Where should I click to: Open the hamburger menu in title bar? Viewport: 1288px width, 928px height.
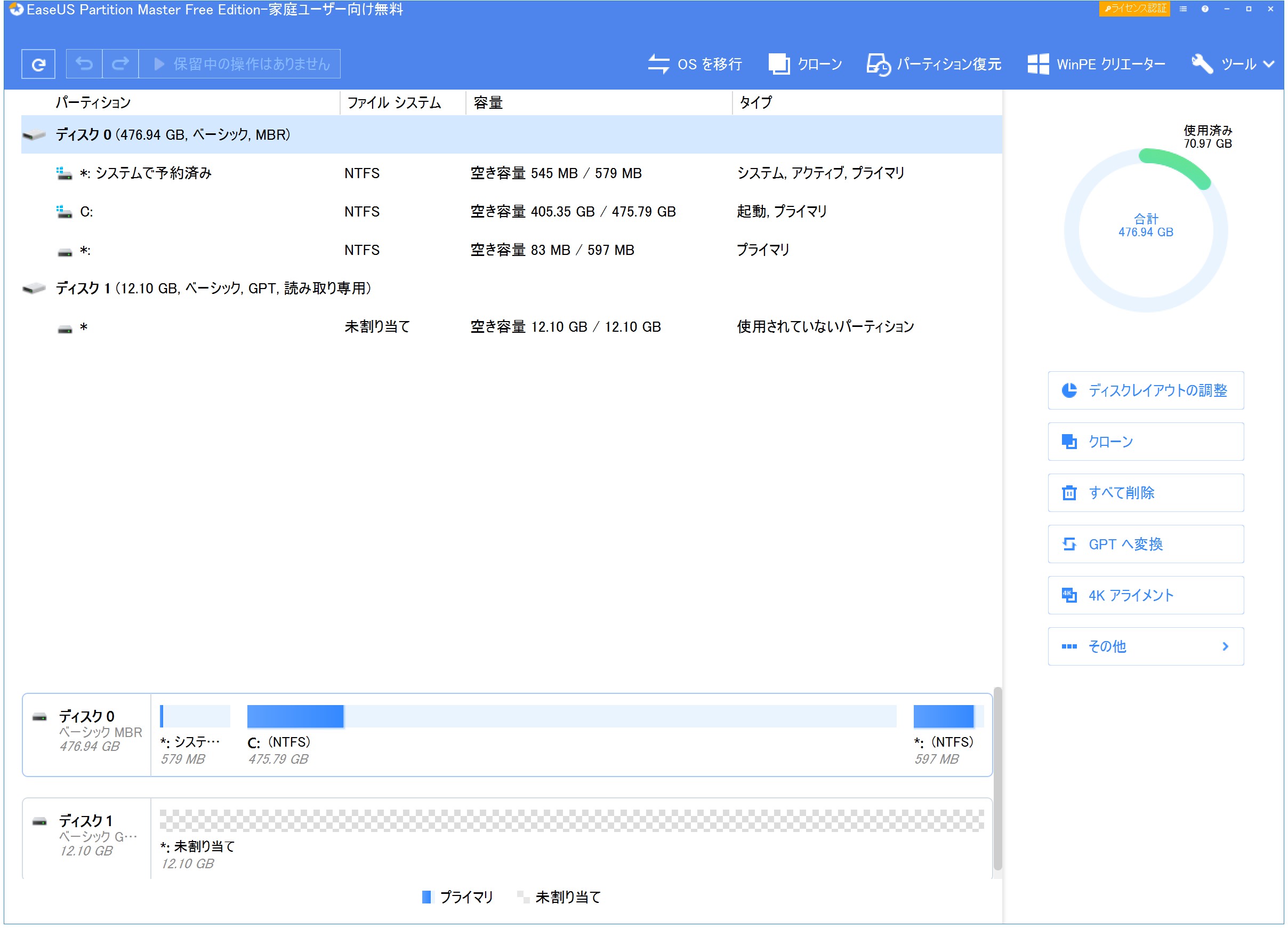(1182, 9)
